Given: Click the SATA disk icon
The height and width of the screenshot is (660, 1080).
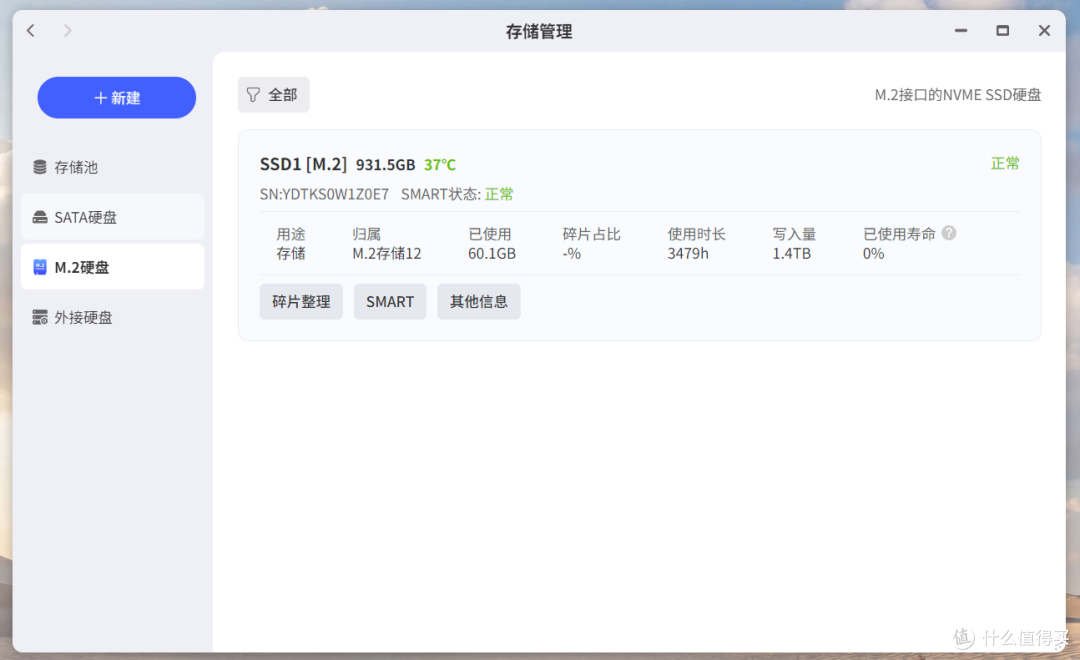Looking at the screenshot, I should [x=40, y=217].
